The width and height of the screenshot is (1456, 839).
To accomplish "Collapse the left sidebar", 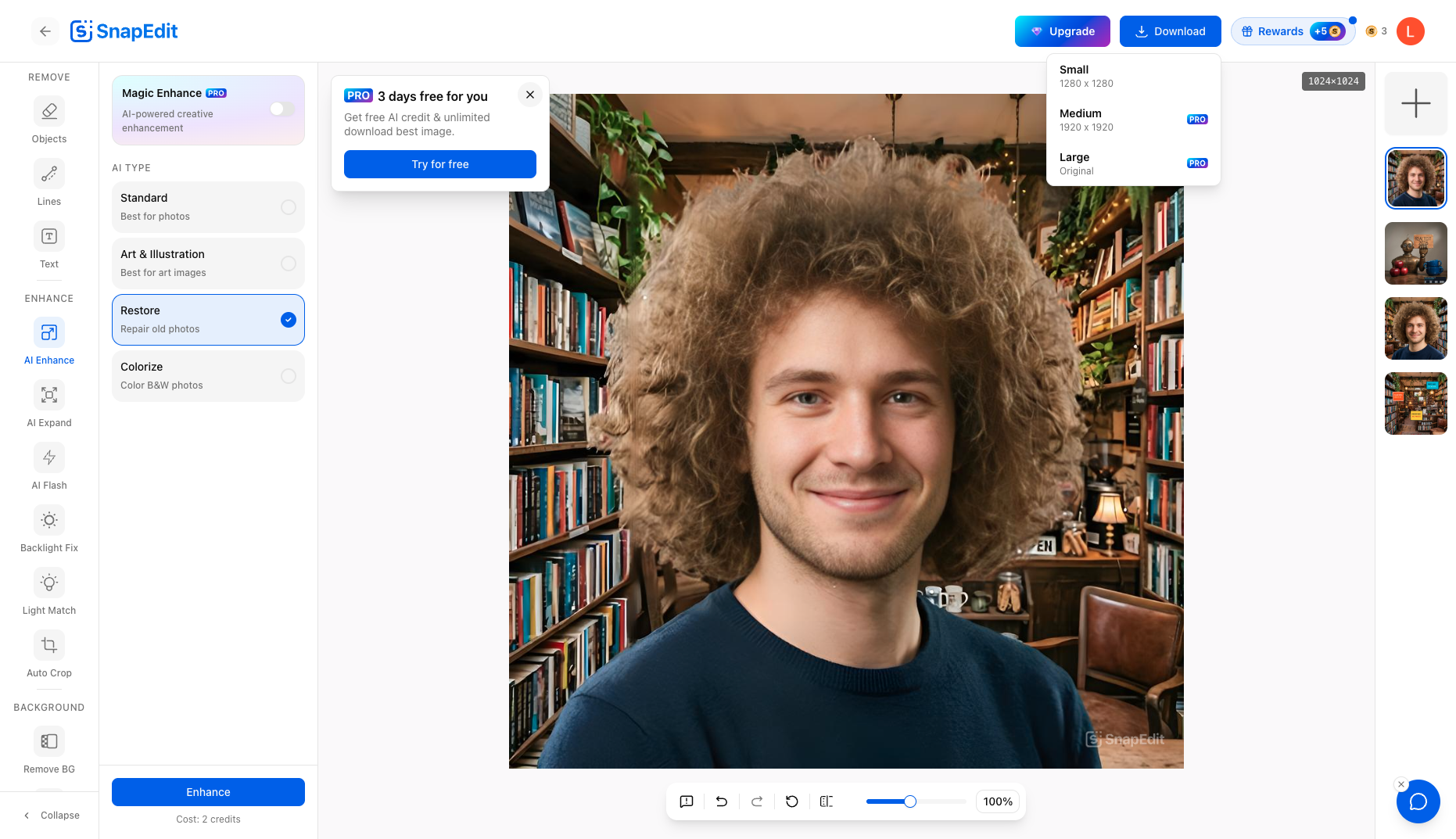I will (x=52, y=816).
